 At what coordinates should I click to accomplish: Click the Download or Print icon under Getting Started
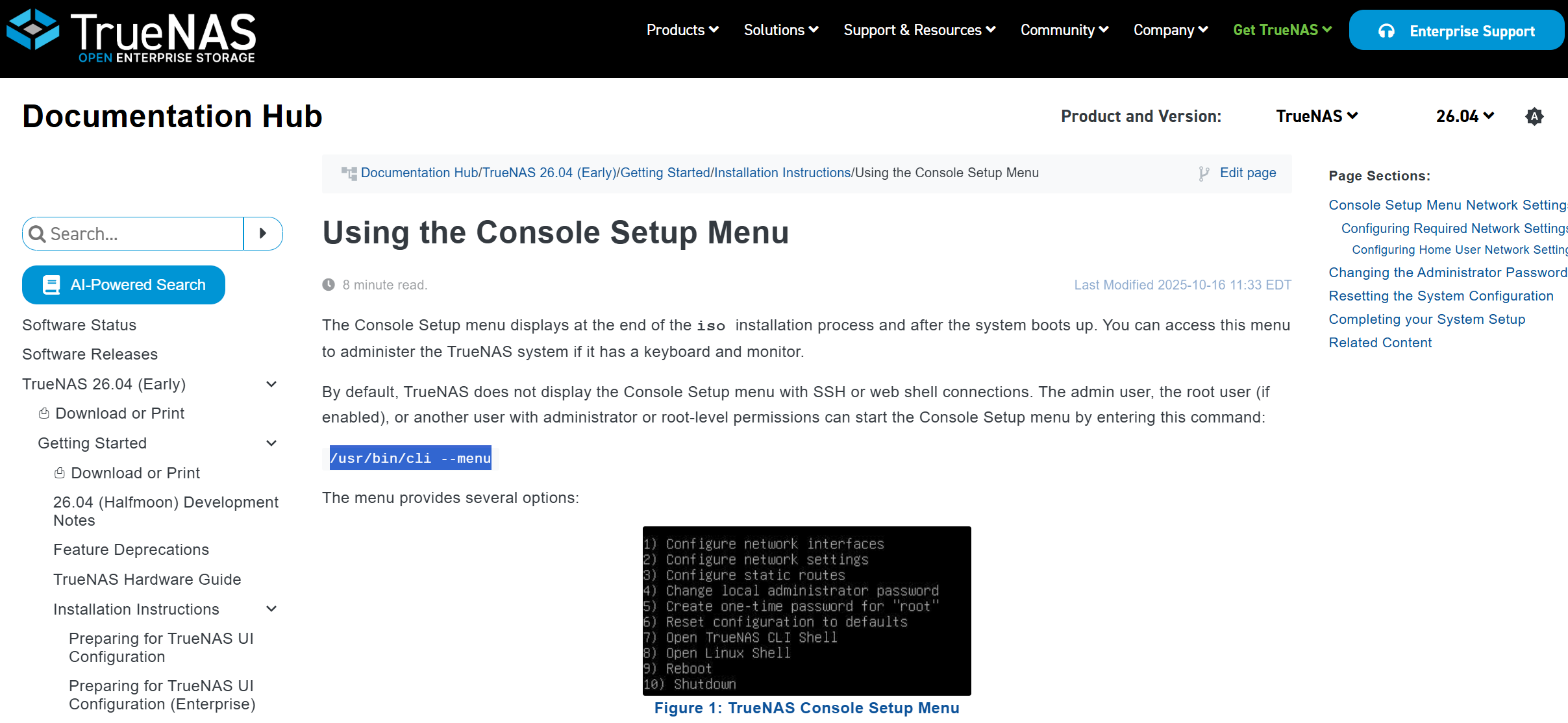point(60,473)
